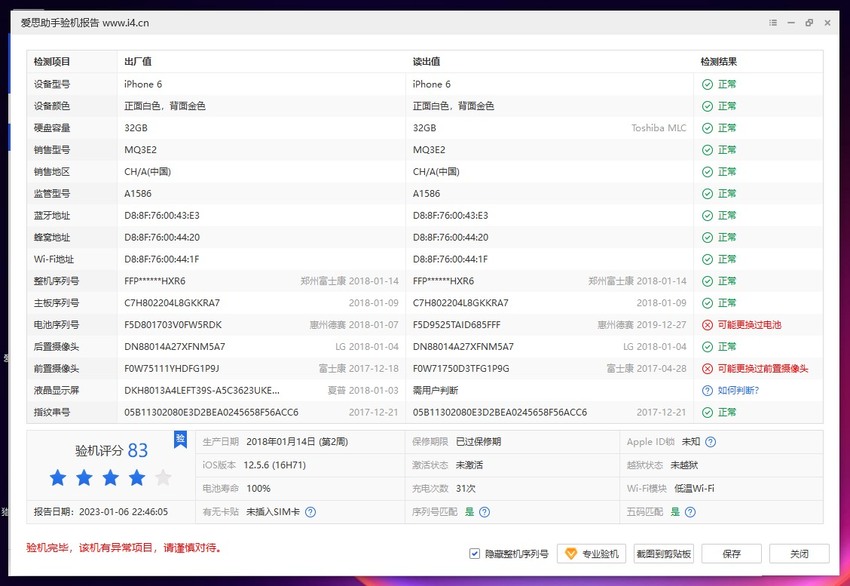This screenshot has width=850, height=586.
Task: Click the help icon next to Apple ID锁 未知
Action: [710, 442]
